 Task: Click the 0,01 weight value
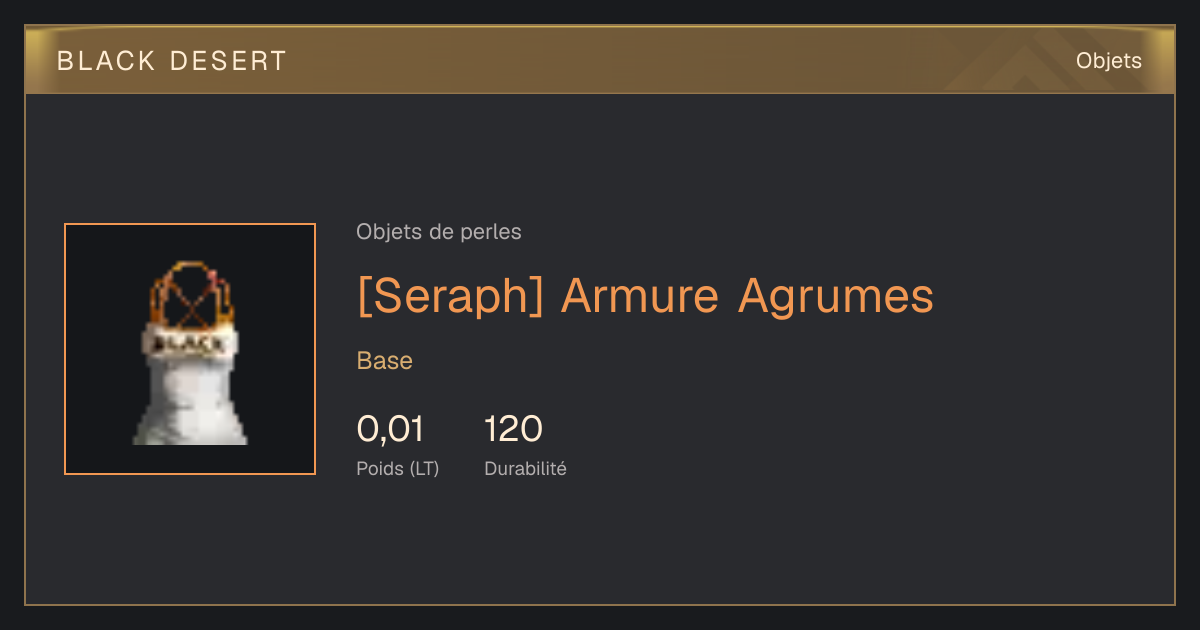click(x=390, y=429)
